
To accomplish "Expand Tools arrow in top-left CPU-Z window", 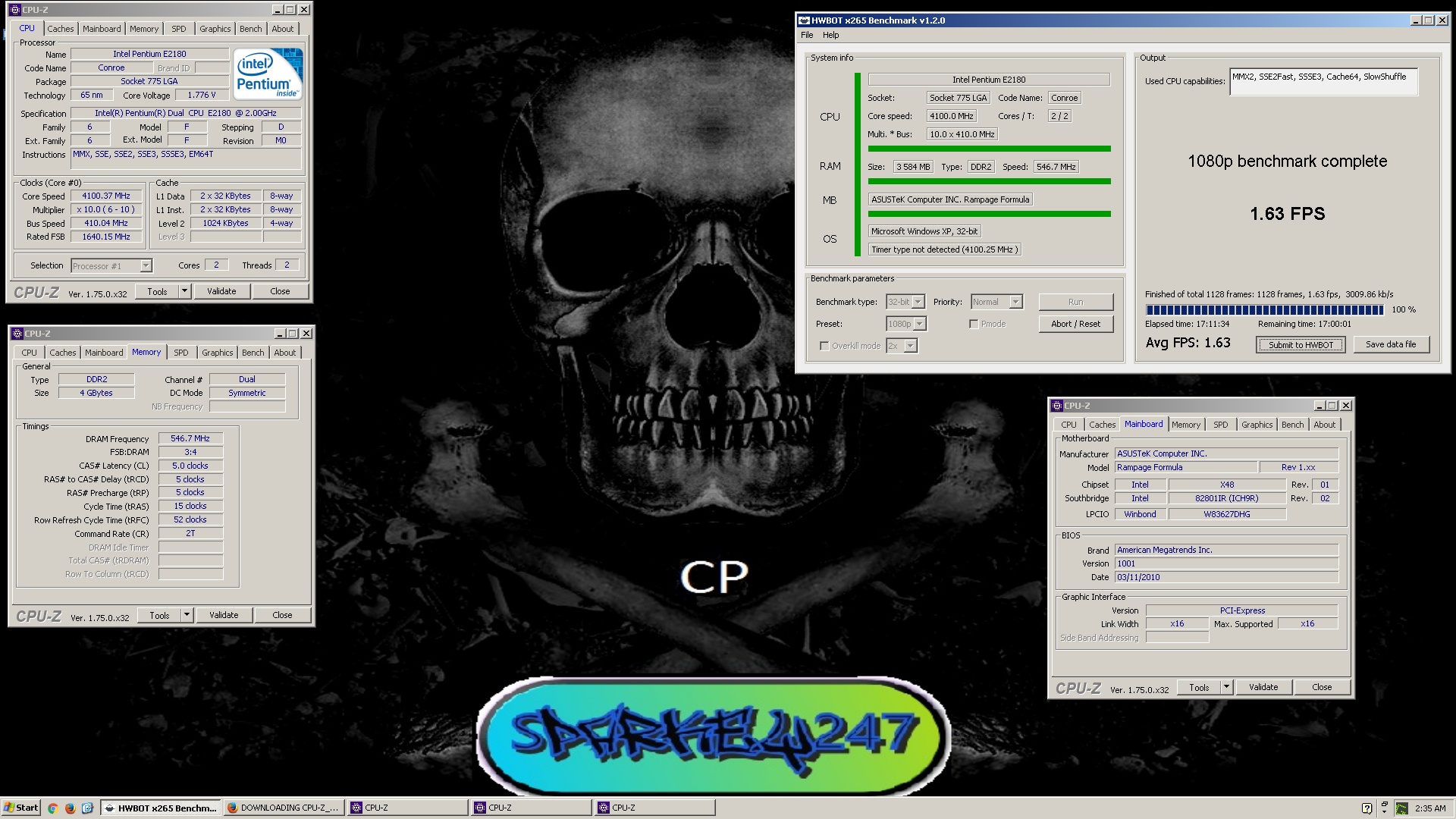I will tap(184, 291).
